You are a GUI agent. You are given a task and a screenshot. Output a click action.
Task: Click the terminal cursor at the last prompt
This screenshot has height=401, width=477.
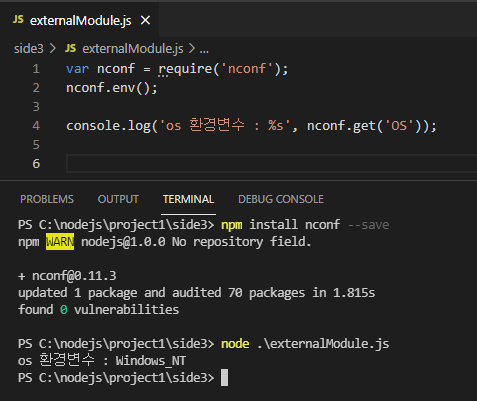(x=225, y=378)
